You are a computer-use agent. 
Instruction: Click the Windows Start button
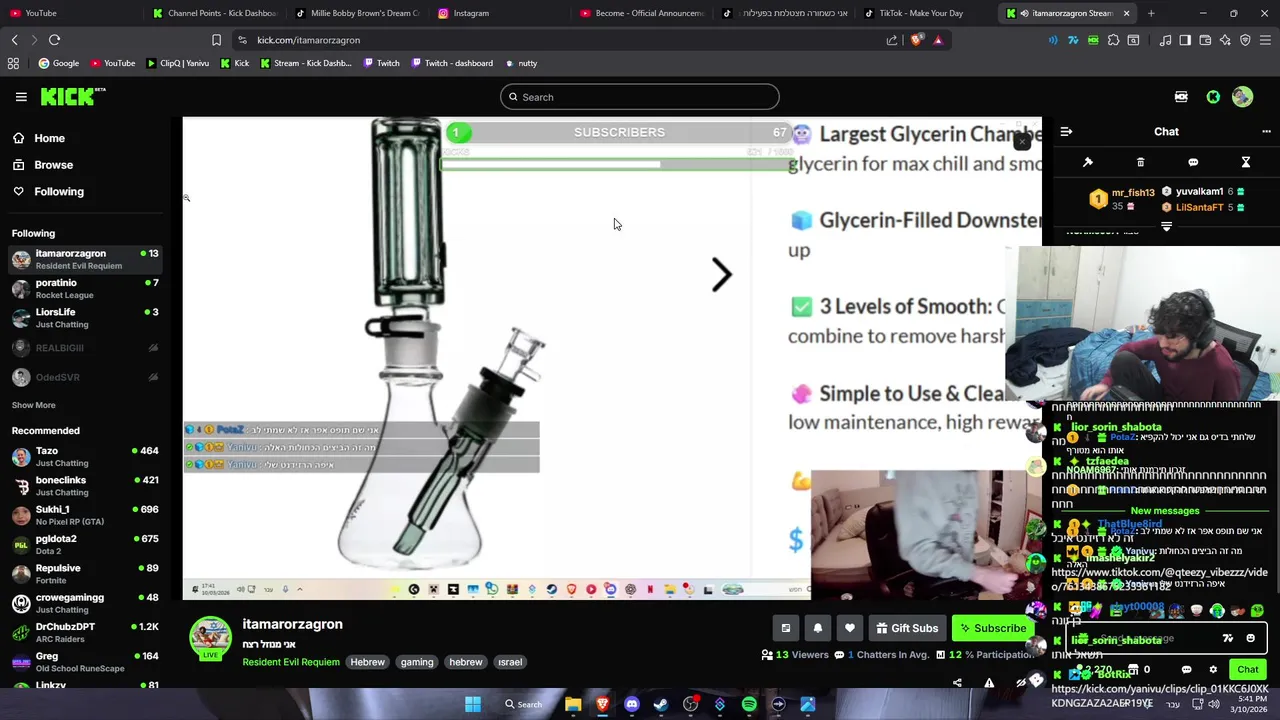pos(472,704)
